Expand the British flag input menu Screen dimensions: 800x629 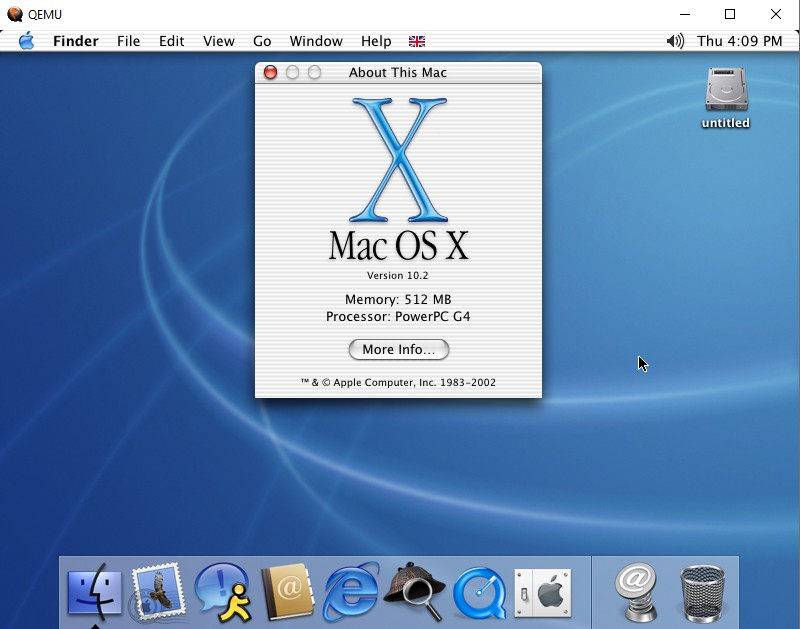coord(417,41)
